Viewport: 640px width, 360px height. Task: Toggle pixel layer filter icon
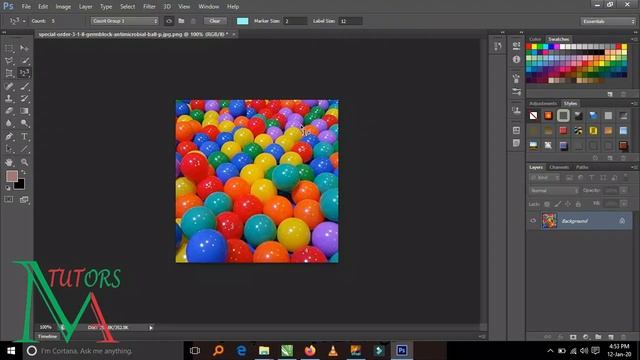[x=569, y=178]
